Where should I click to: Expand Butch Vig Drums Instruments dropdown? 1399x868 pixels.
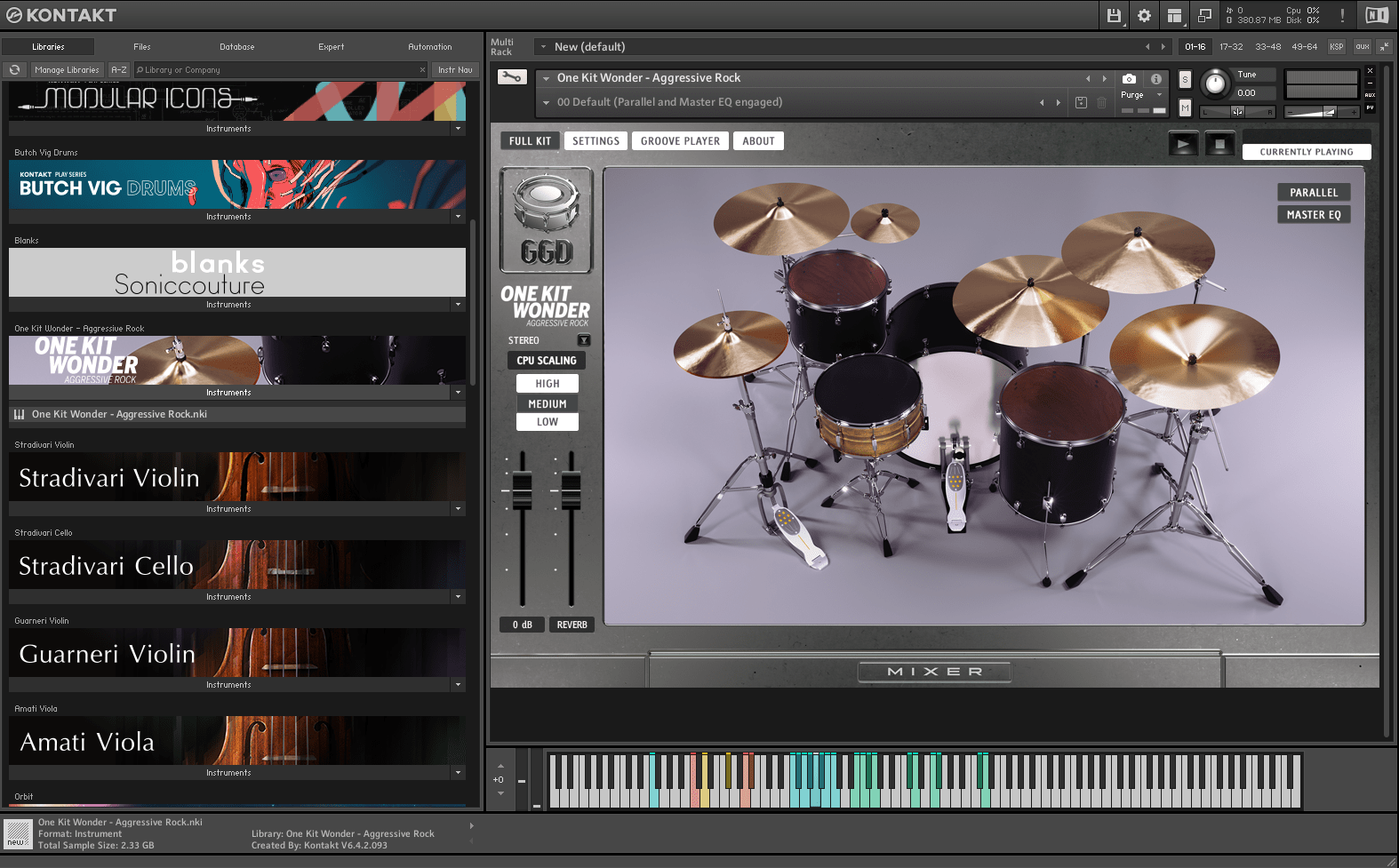(x=459, y=217)
